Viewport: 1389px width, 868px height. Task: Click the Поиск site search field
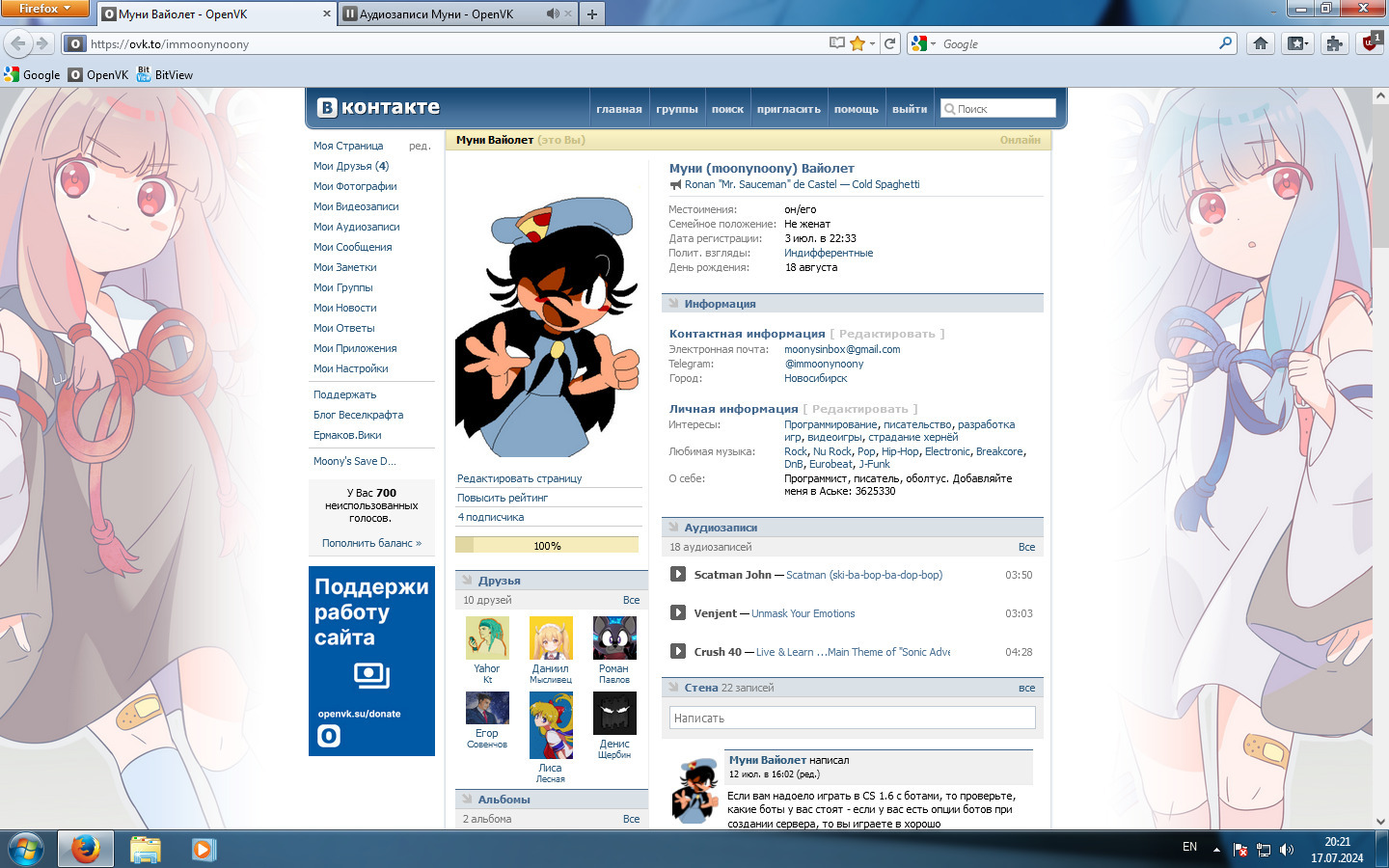[998, 109]
